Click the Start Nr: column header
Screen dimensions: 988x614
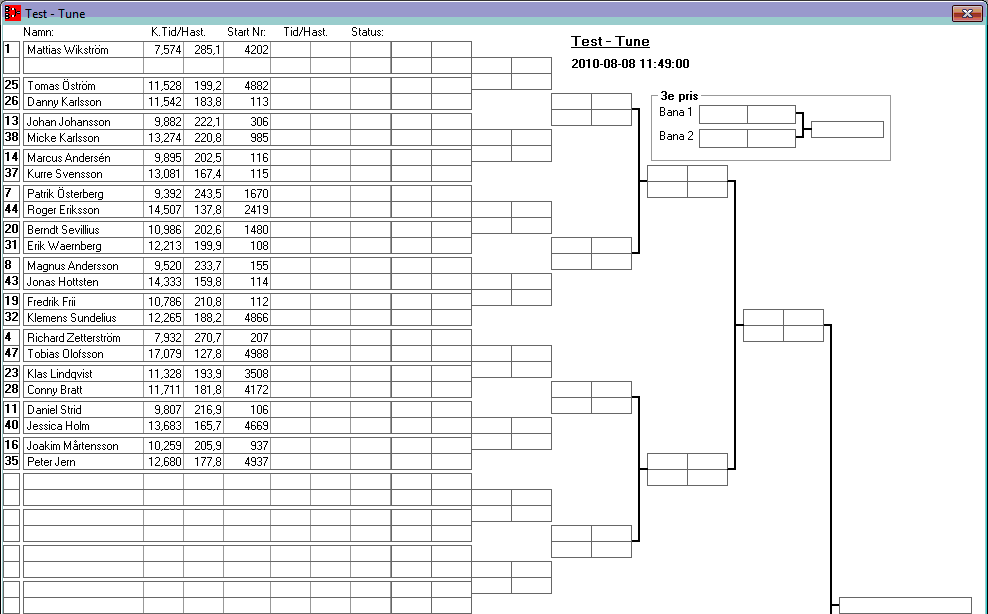[x=246, y=32]
